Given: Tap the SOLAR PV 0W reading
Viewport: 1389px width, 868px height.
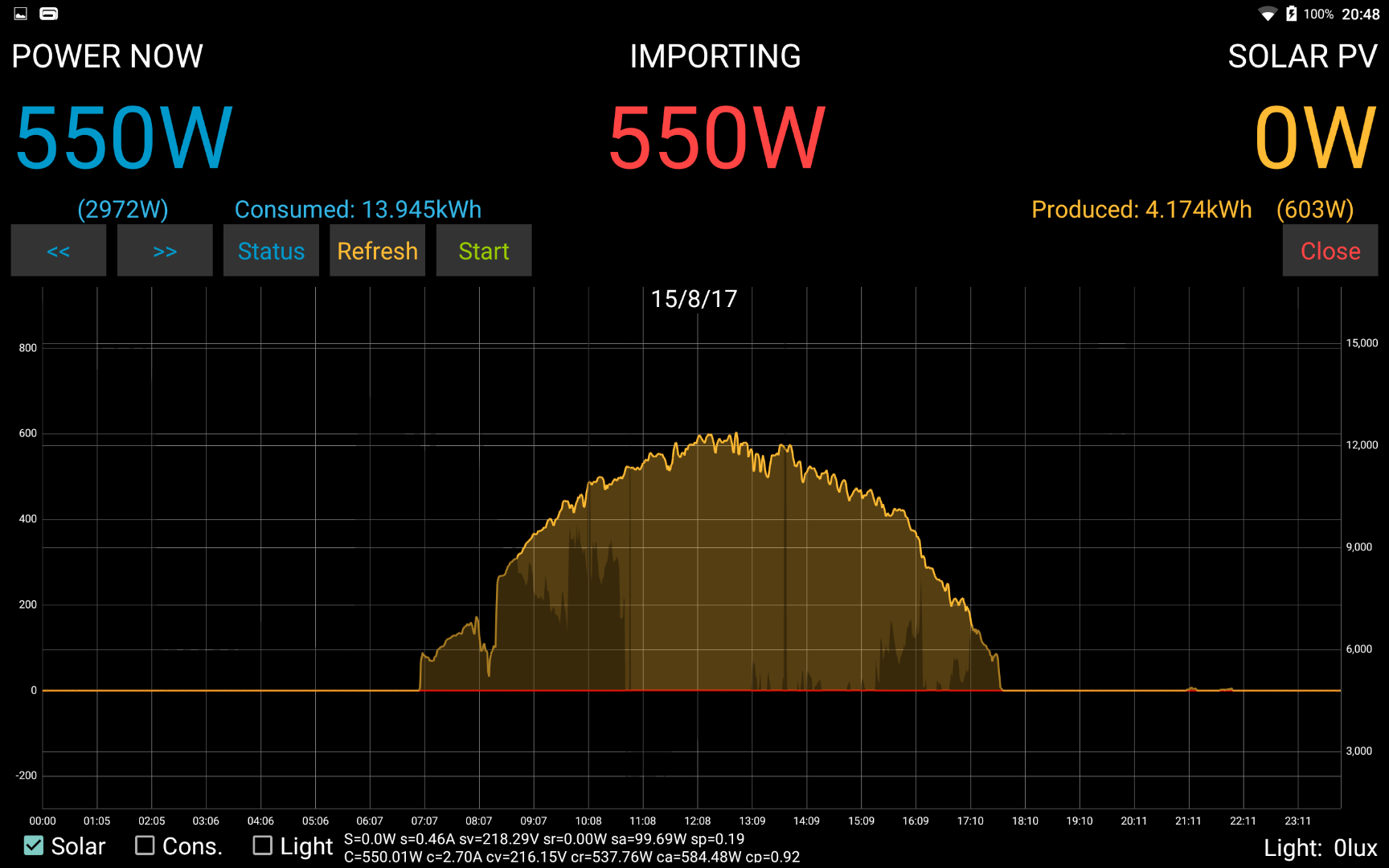Looking at the screenshot, I should [x=1315, y=137].
